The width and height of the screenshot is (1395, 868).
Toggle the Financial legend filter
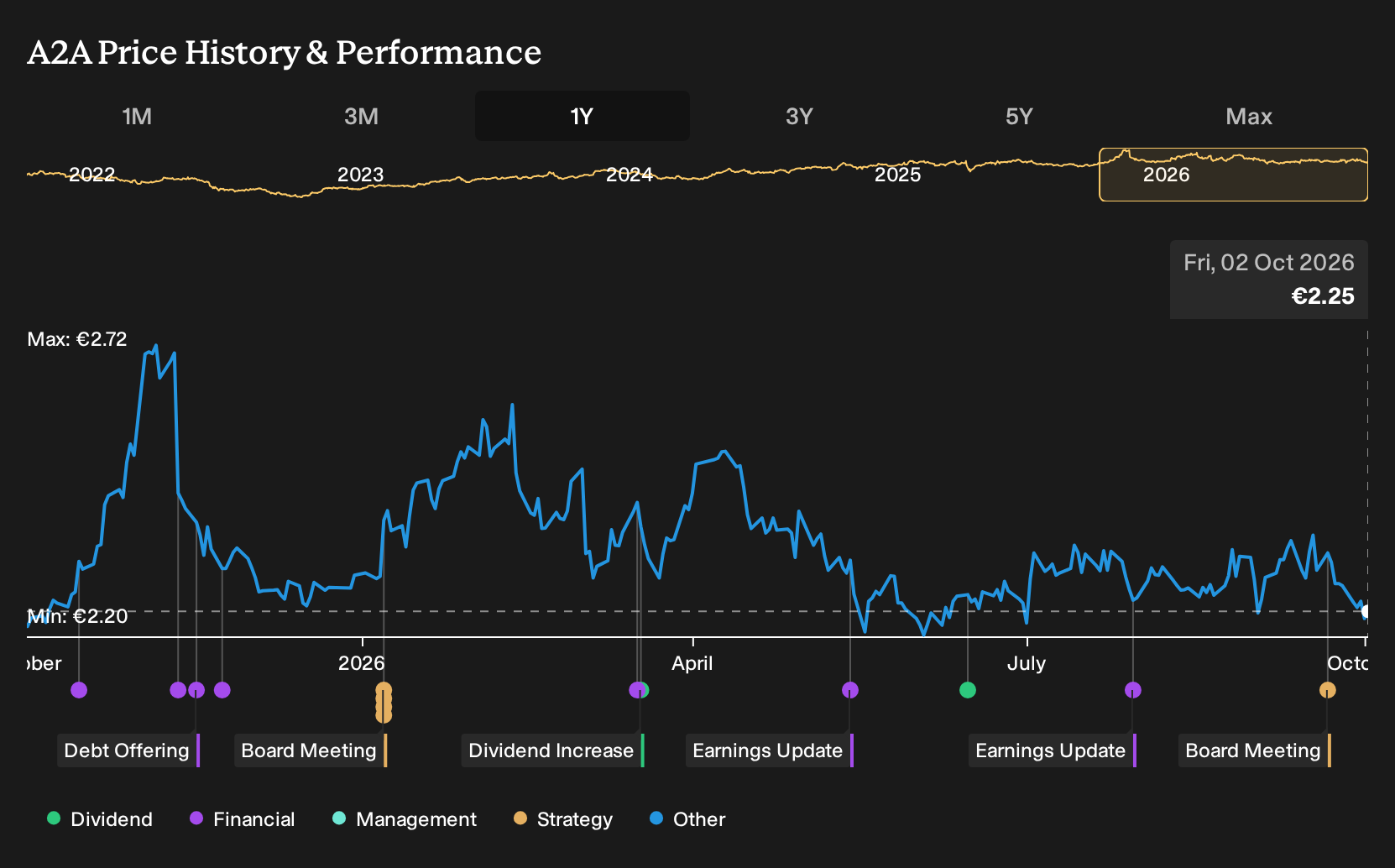pos(243,819)
